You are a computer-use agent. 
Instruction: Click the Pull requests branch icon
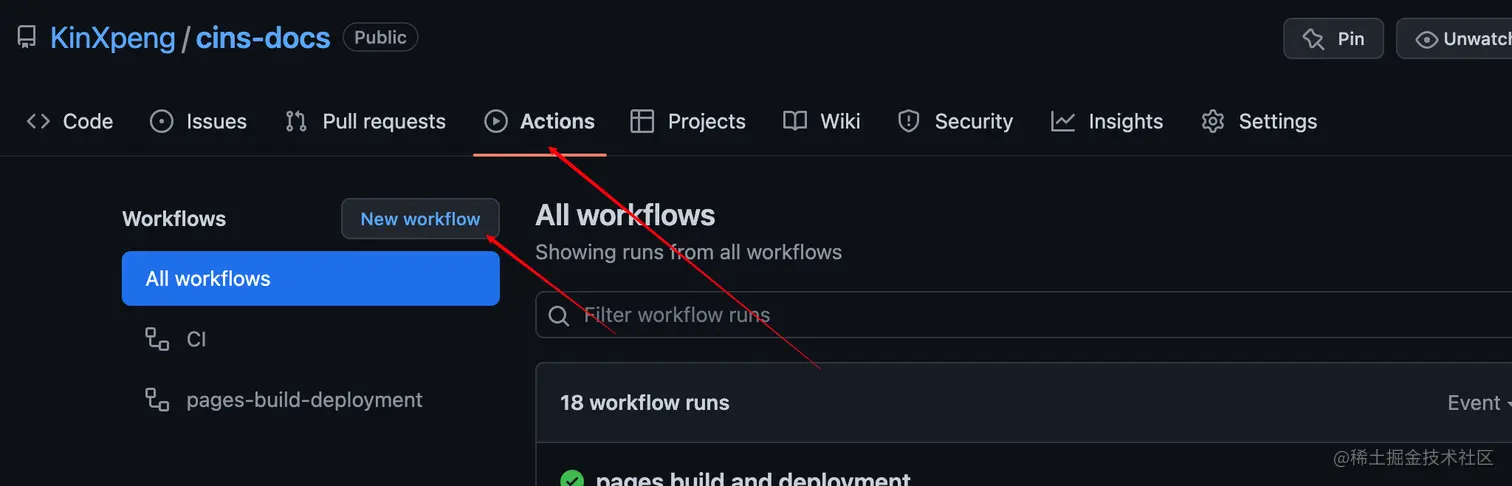(x=296, y=121)
